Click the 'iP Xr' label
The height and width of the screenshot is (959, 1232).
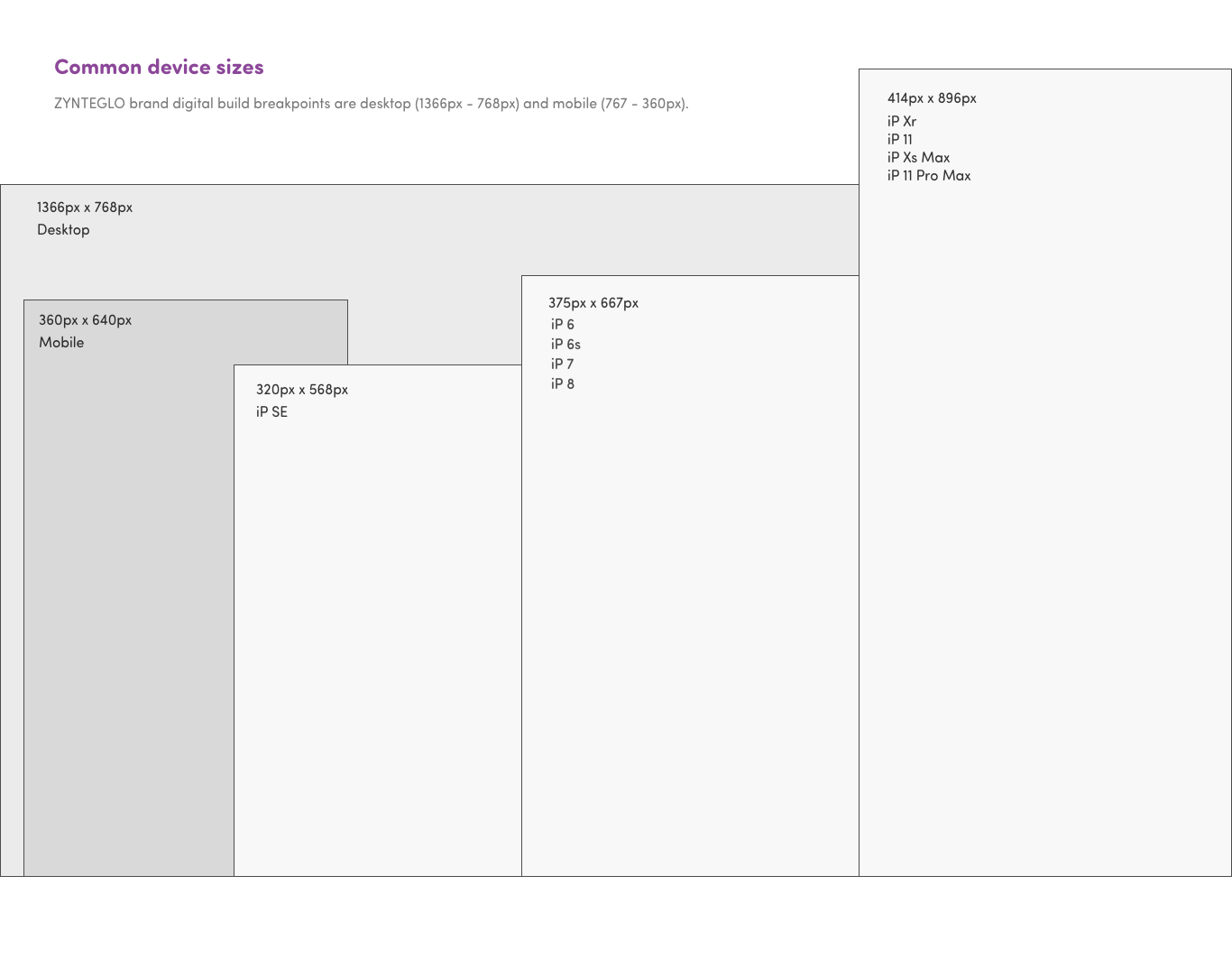tap(902, 122)
